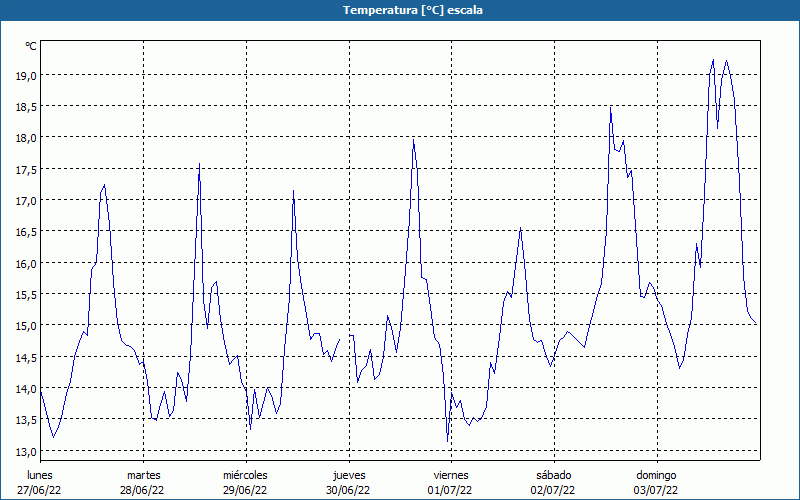Select the 'sábado' day label
Screen dimensions: 800x500
pos(554,475)
